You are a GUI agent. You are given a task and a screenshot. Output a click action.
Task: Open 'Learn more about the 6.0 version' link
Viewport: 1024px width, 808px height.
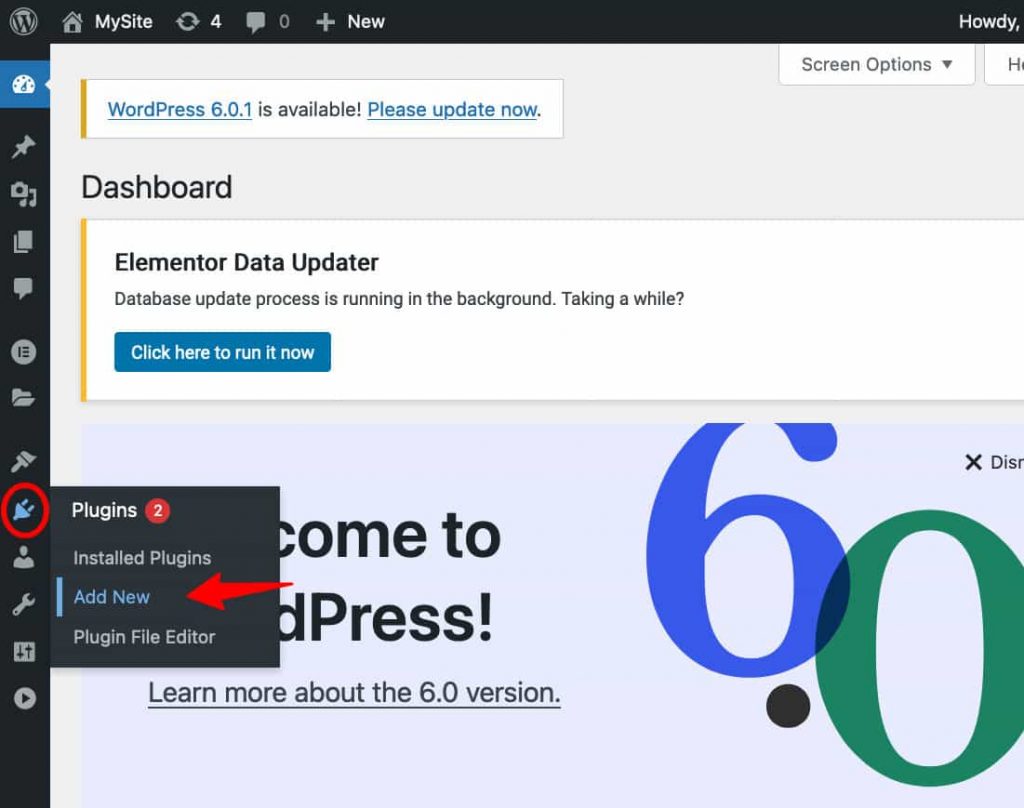(x=355, y=692)
